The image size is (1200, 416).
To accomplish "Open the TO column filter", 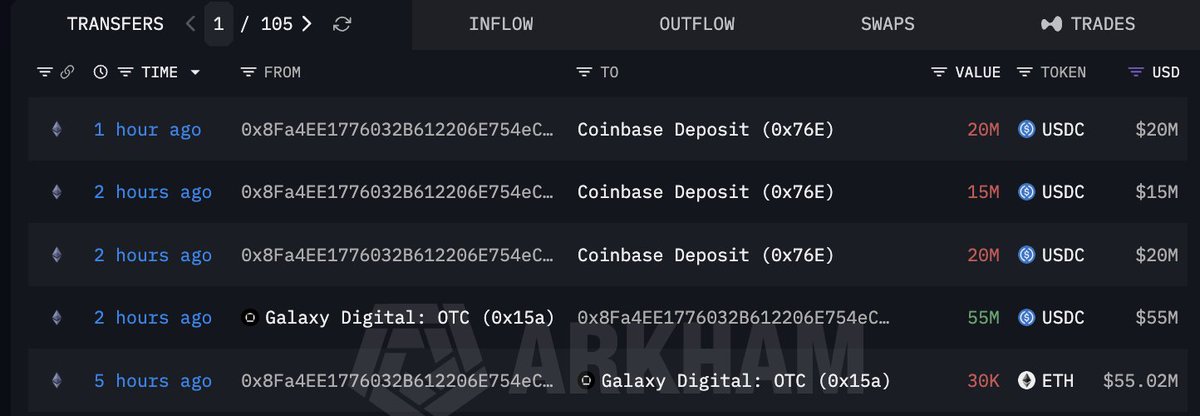I will click(584, 72).
